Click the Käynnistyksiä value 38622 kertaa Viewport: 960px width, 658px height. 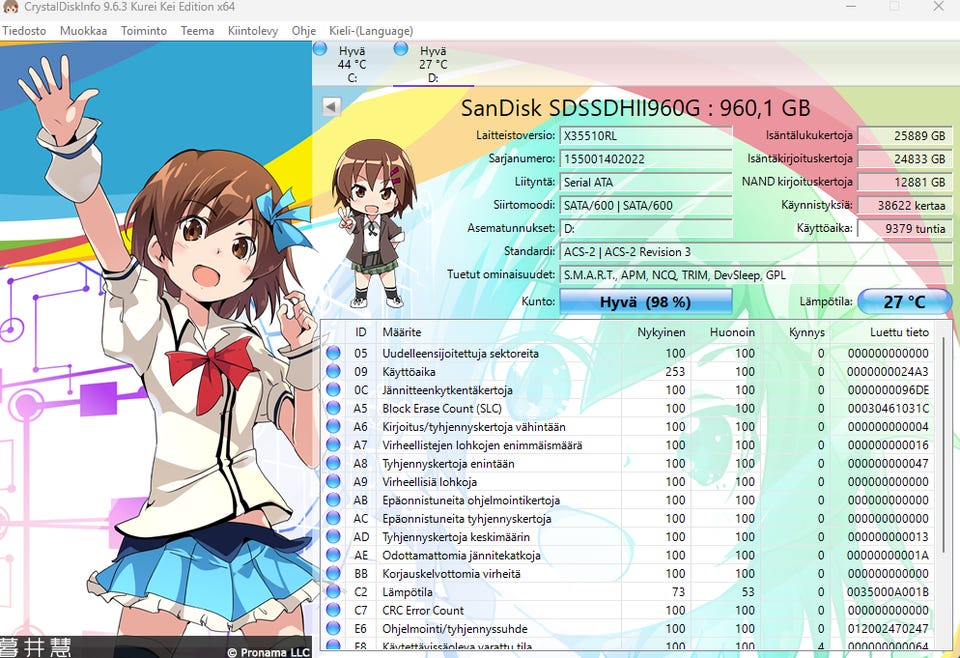tap(905, 206)
